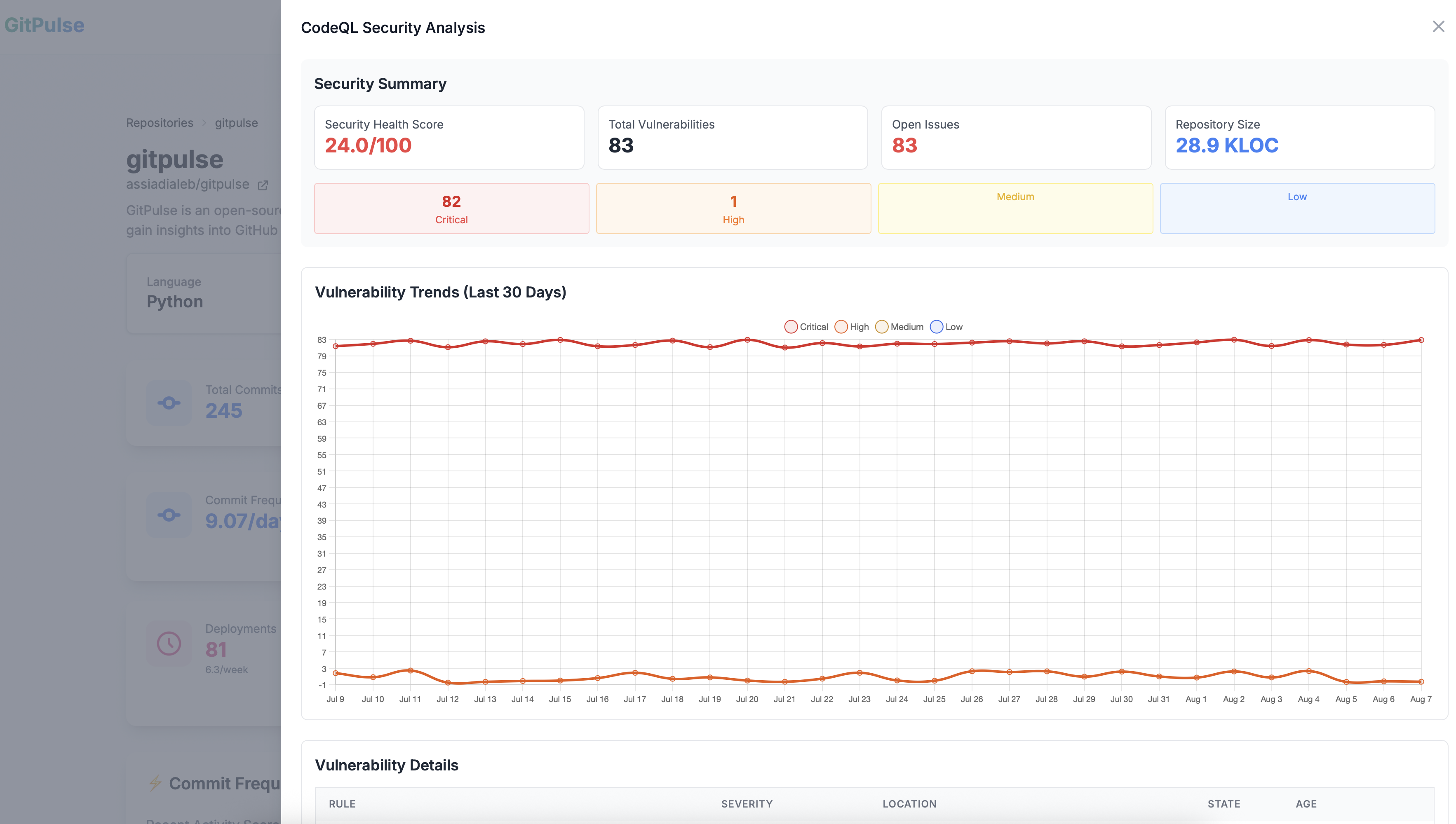Image resolution: width=1456 pixels, height=824 pixels.
Task: Click the Vulnerability Details heading
Action: click(x=387, y=765)
